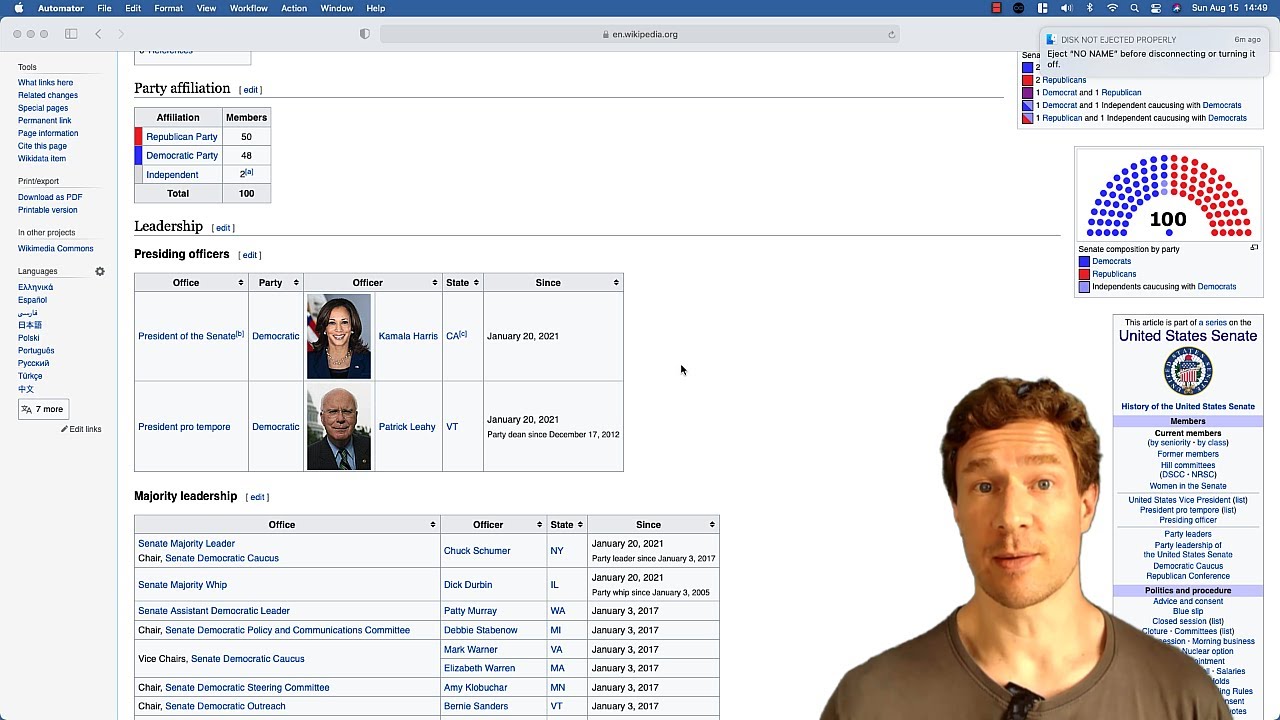Open the Patrick Leahy portrait thumbnail
Screen dimensions: 1280x720
pos(339,427)
